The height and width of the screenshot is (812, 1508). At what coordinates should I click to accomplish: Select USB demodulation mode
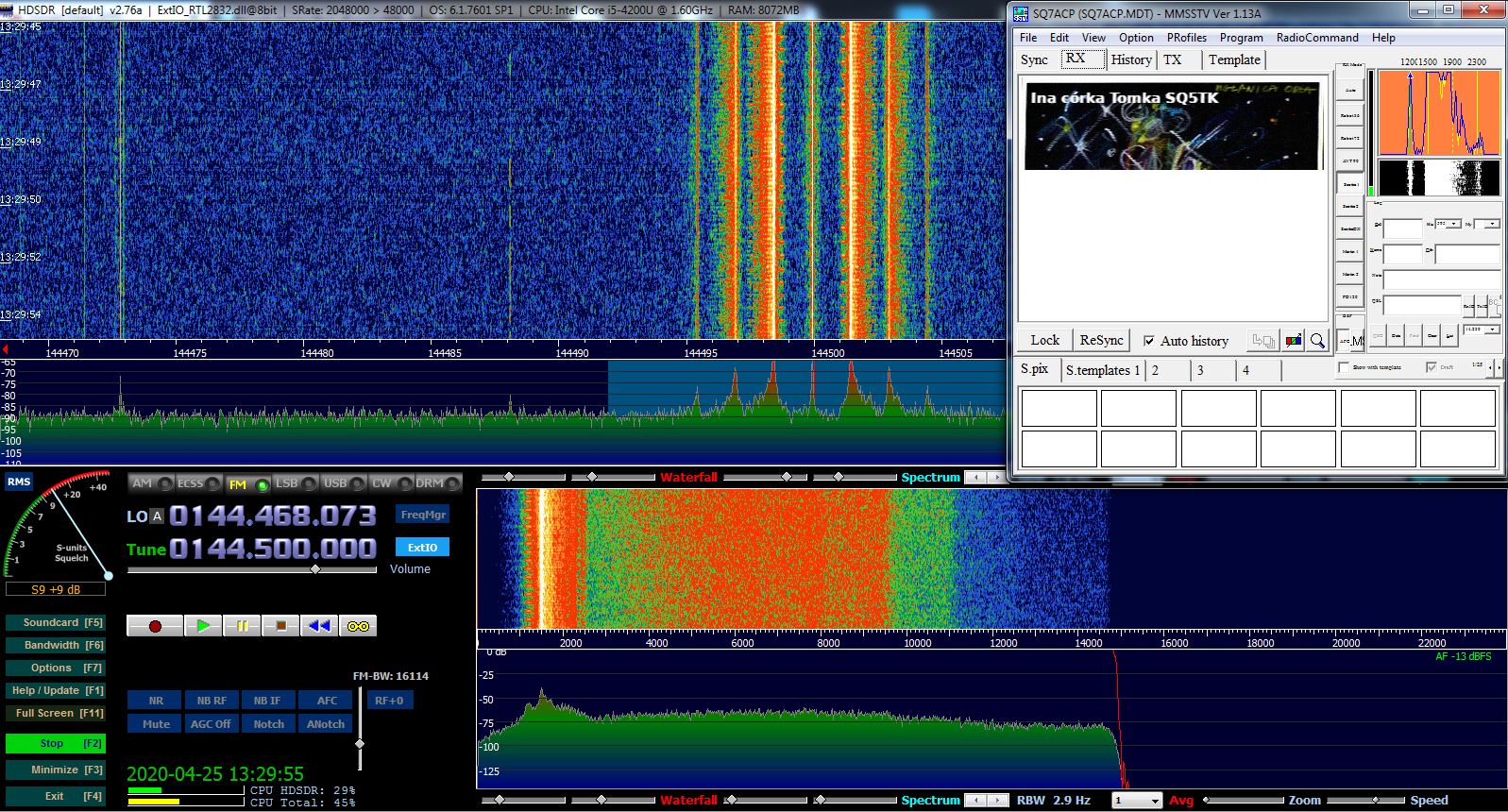343,483
